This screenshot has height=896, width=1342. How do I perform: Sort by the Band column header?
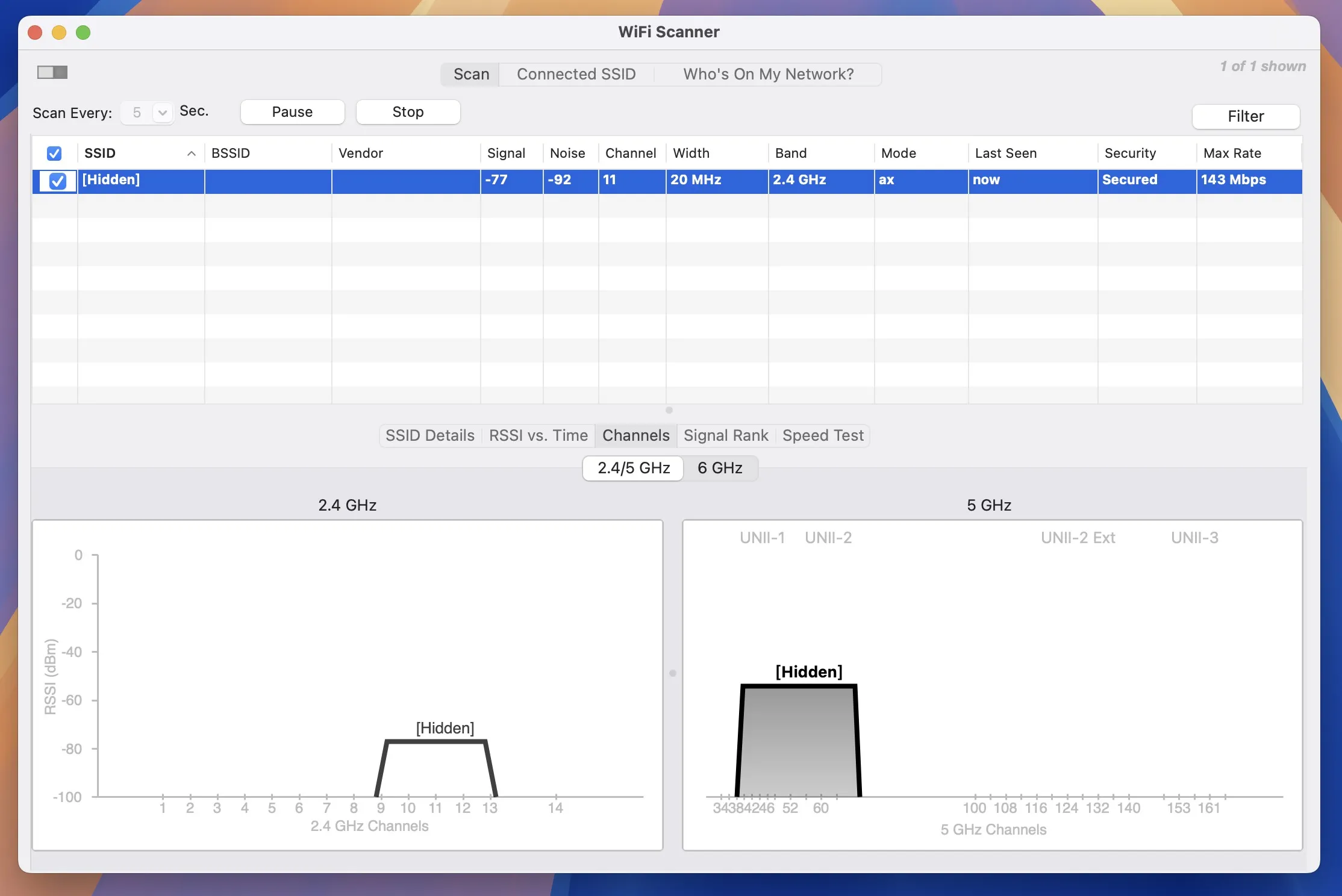click(x=822, y=154)
